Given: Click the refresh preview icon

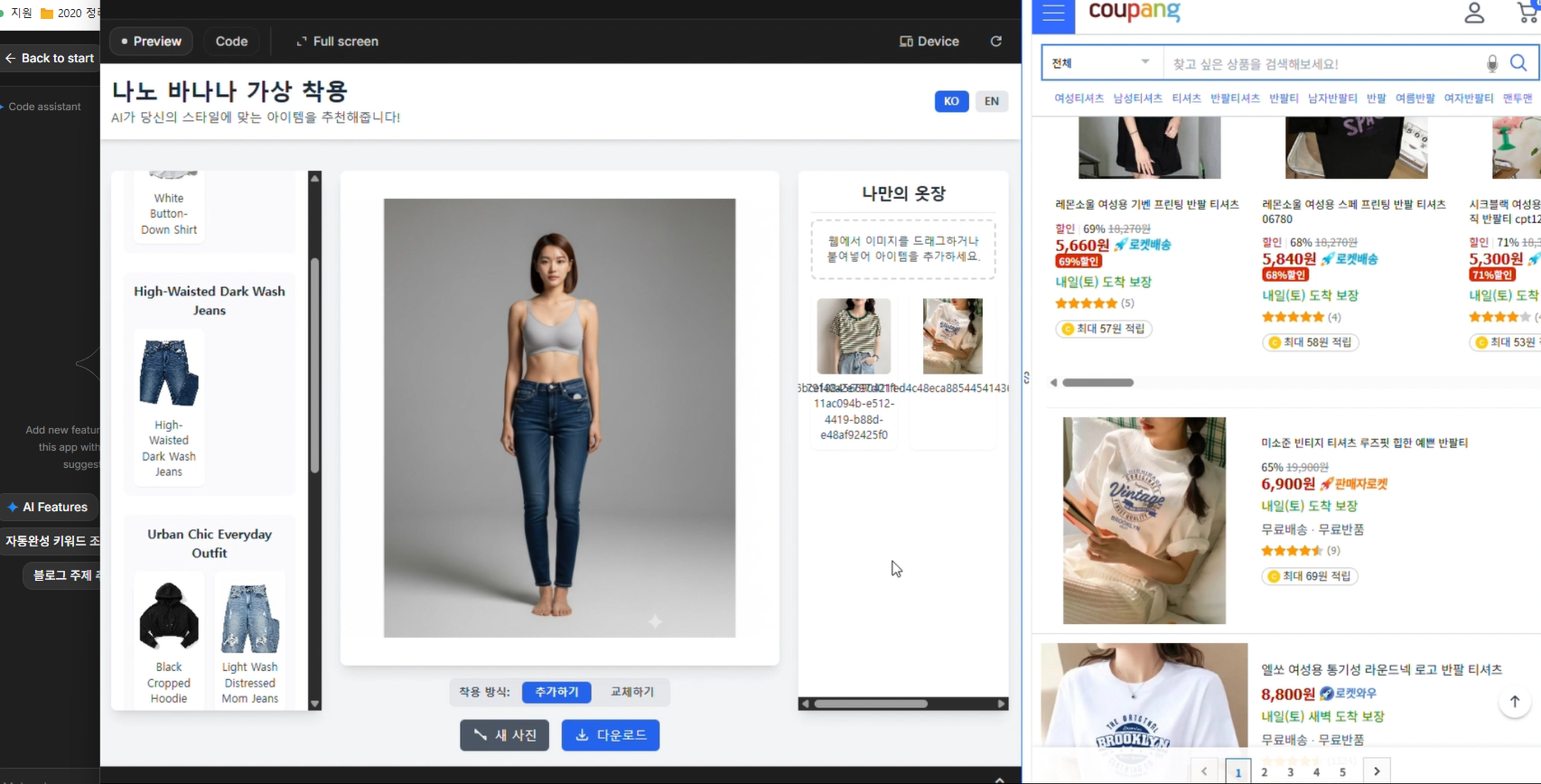Looking at the screenshot, I should [x=995, y=42].
